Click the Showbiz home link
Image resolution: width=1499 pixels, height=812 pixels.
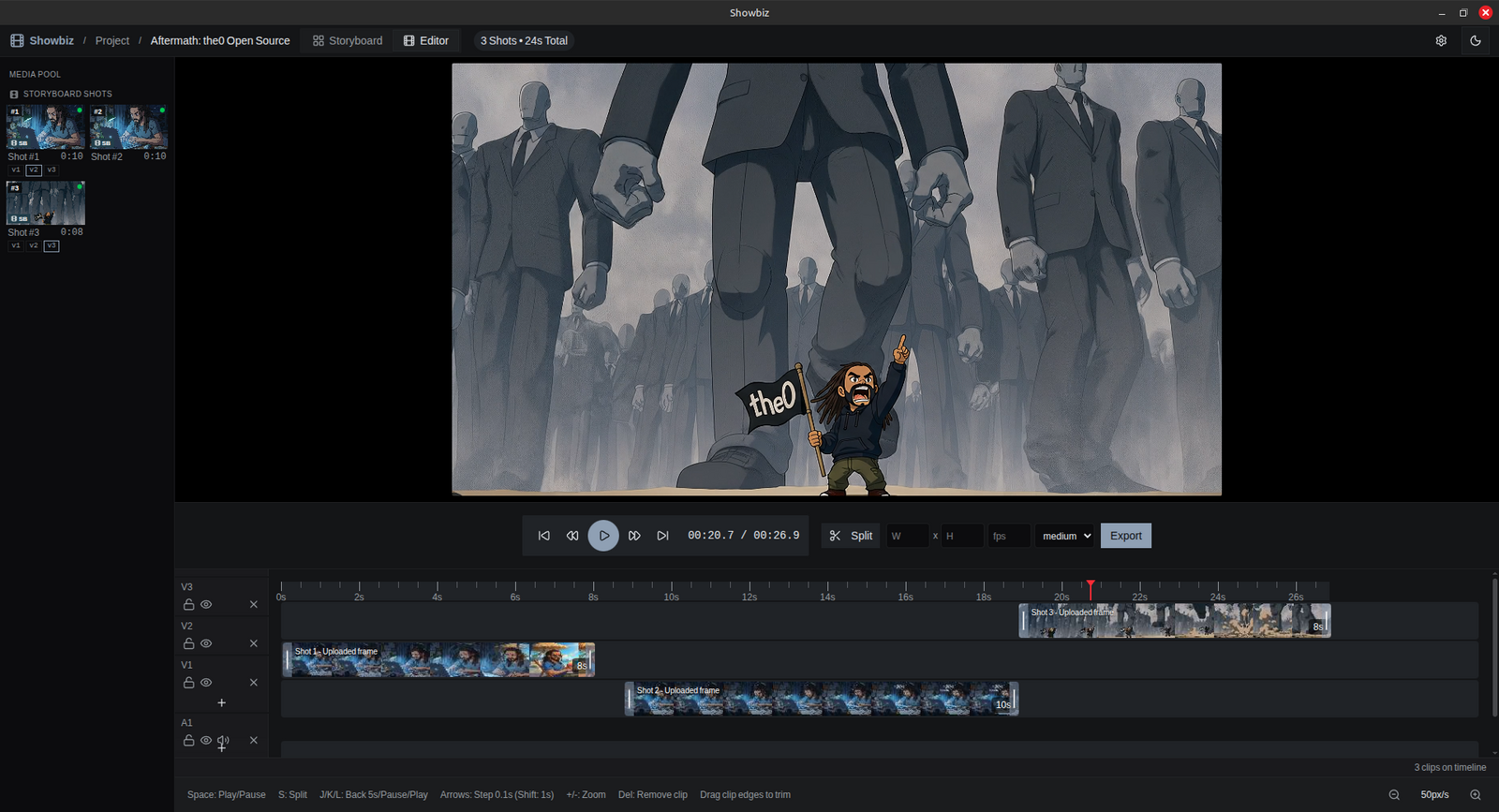(52, 40)
